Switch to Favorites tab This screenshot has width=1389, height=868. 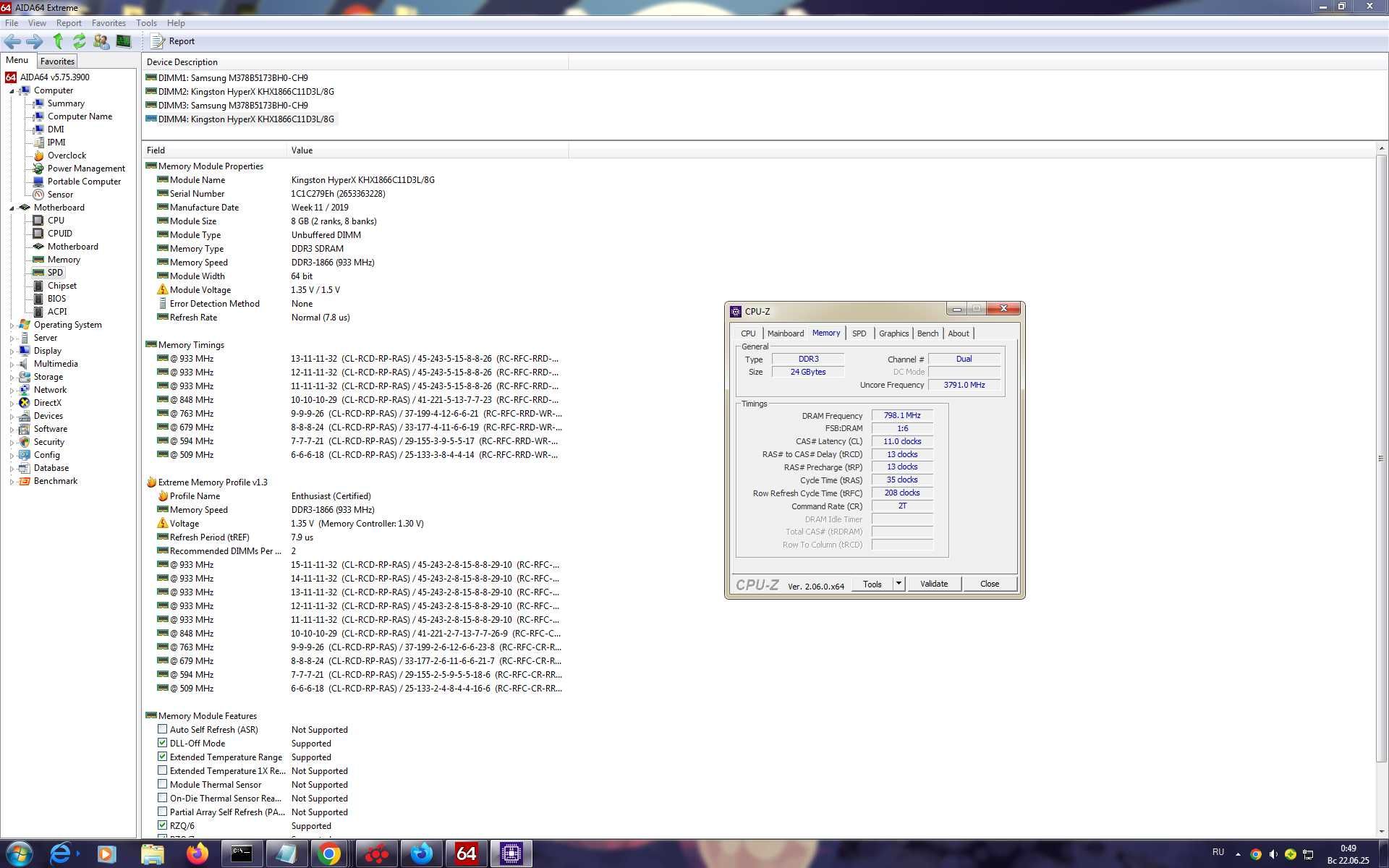(x=57, y=61)
